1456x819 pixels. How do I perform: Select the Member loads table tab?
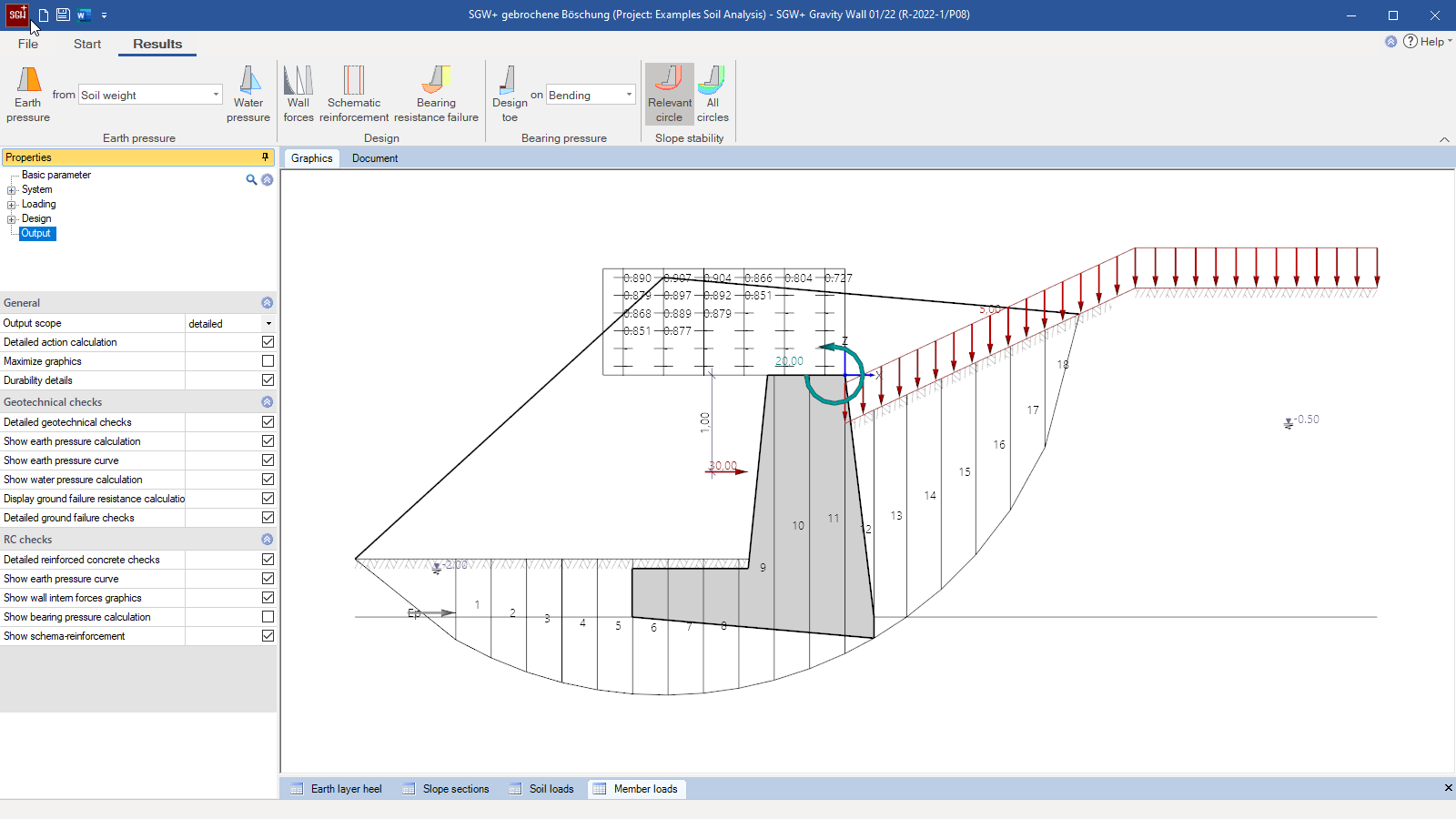tap(635, 789)
